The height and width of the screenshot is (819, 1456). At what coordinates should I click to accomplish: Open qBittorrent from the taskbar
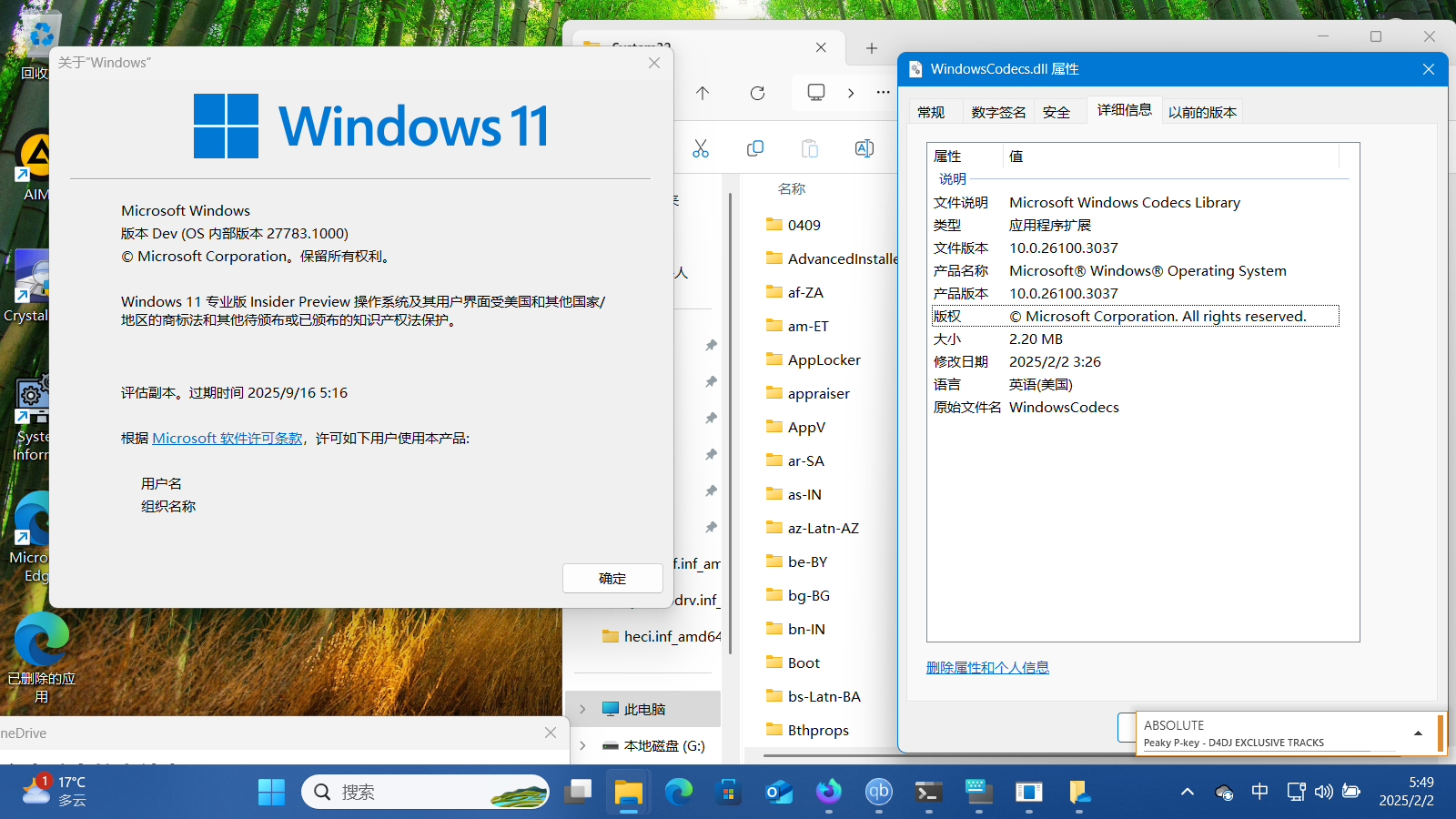click(878, 792)
